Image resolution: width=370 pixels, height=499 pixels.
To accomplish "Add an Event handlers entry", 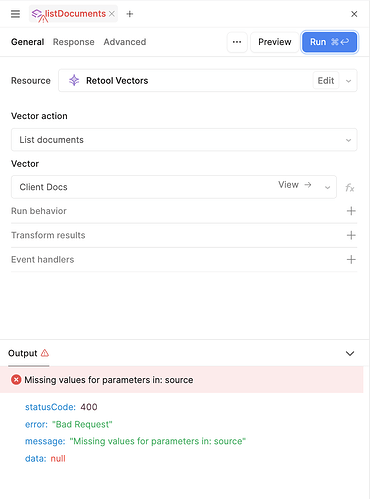I will click(351, 260).
